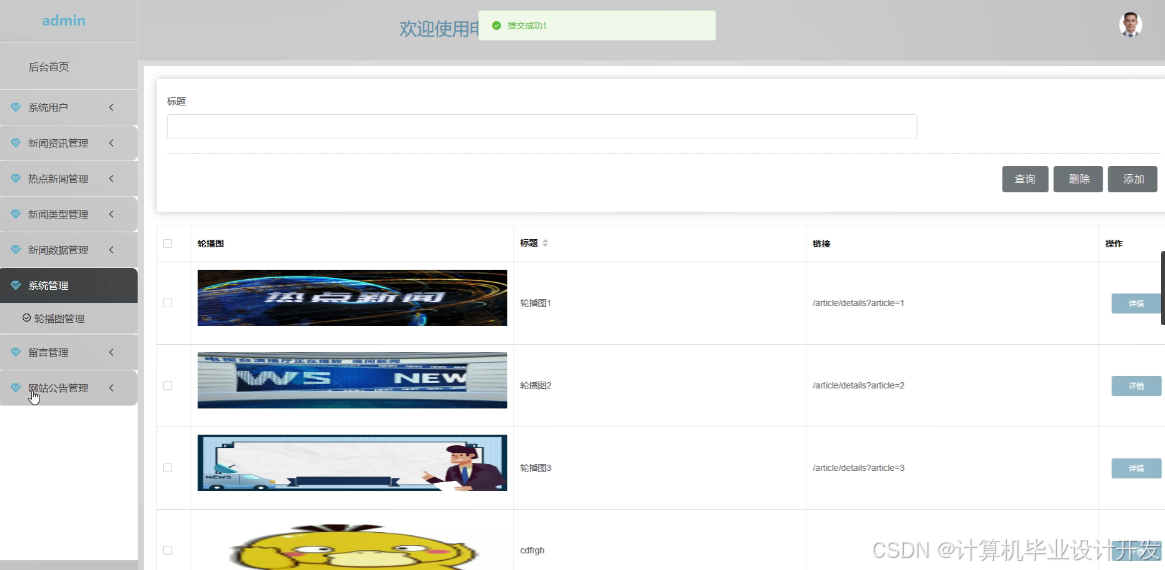Focus the 标题 search input field
This screenshot has height=570, width=1165.
click(542, 126)
